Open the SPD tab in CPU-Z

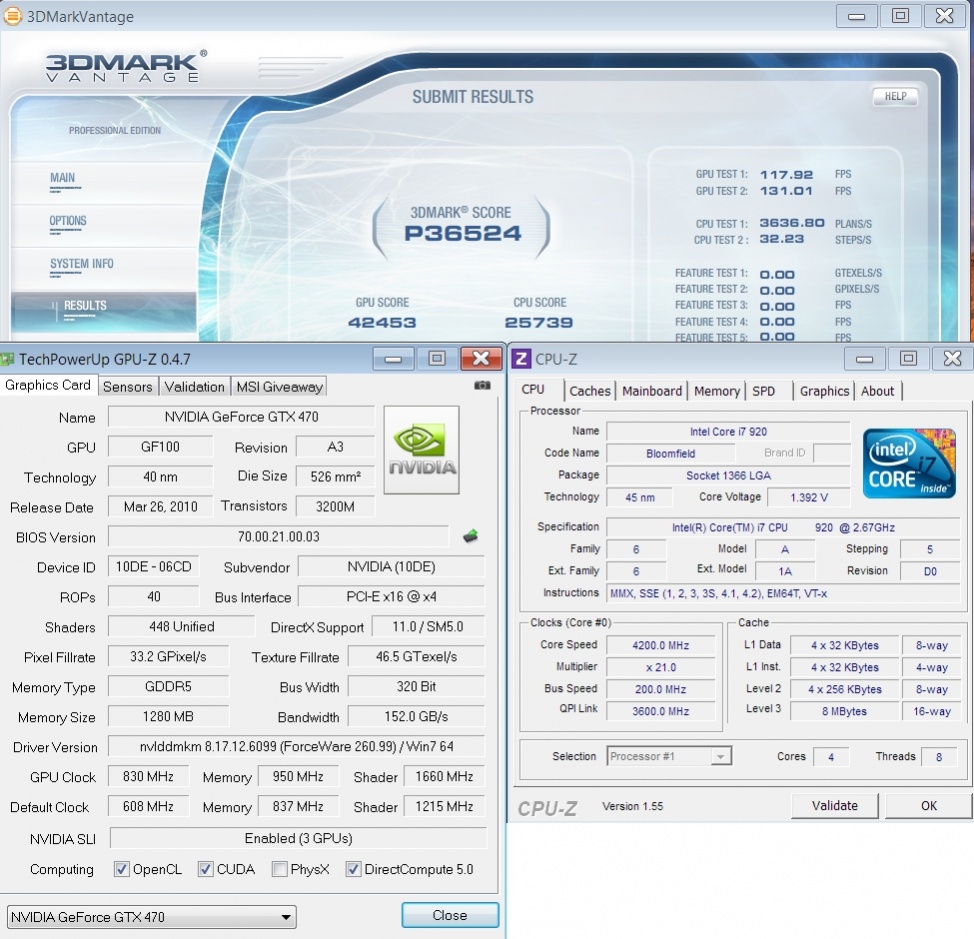click(763, 391)
